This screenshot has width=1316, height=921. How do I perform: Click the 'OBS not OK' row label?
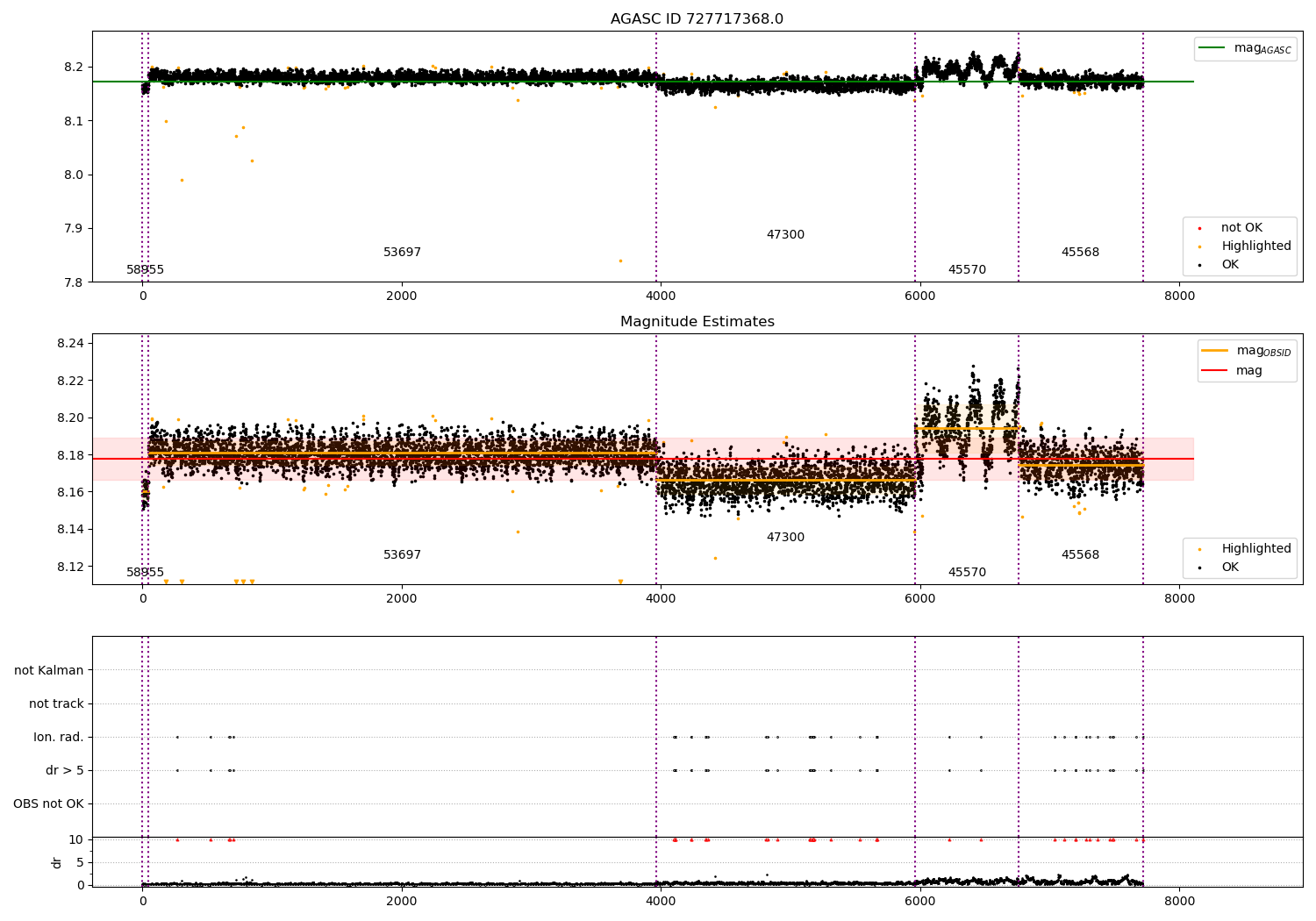point(48,804)
